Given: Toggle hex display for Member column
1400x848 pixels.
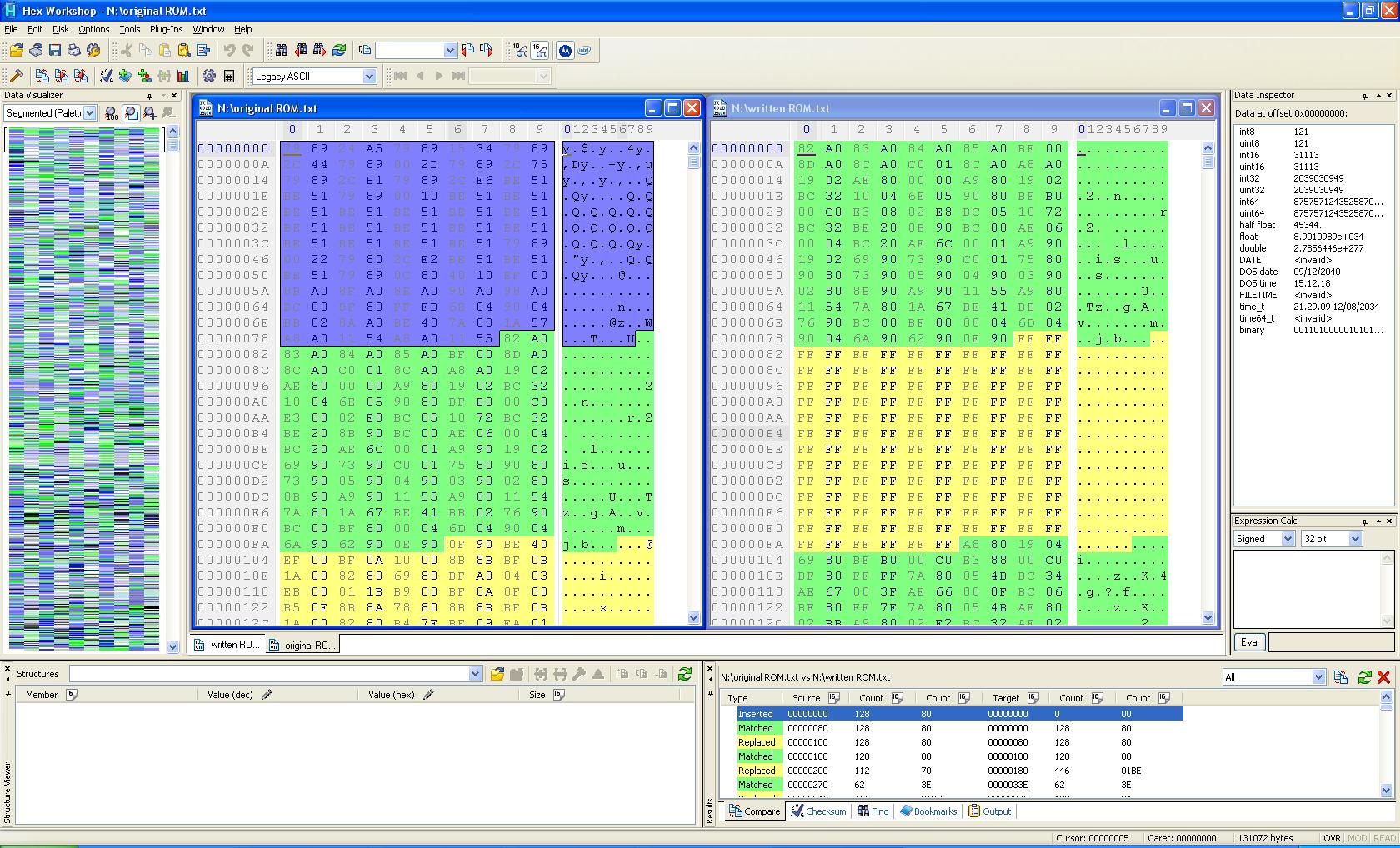Looking at the screenshot, I should tap(72, 695).
